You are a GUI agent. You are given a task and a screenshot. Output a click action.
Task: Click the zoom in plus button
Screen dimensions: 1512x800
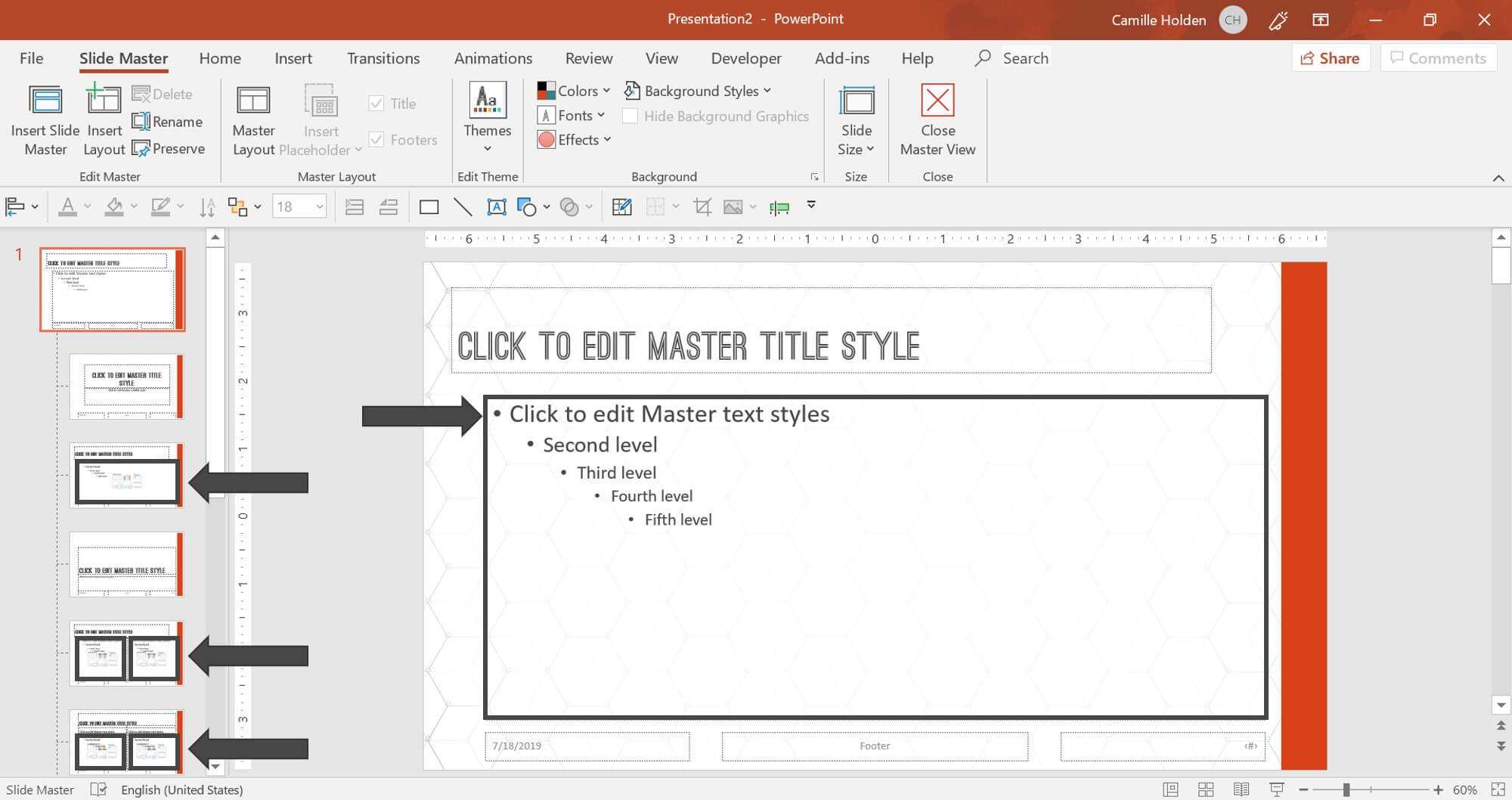coord(1438,789)
